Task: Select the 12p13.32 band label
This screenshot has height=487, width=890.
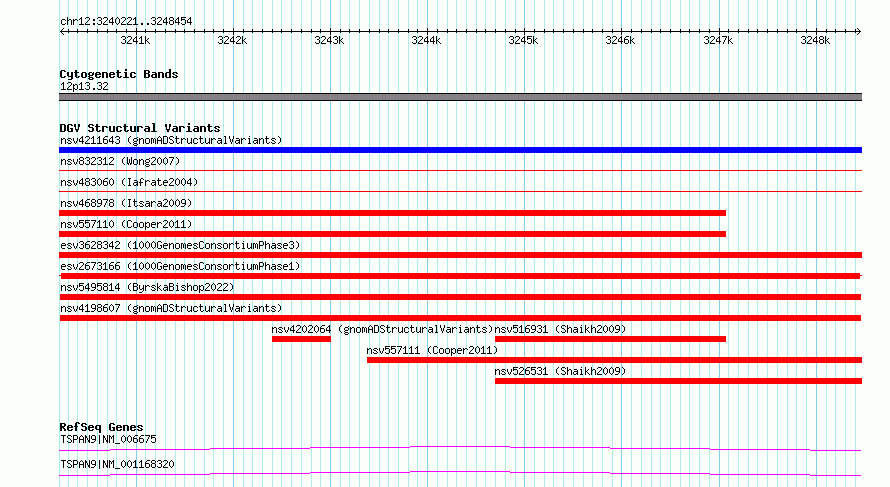Action: tap(84, 86)
